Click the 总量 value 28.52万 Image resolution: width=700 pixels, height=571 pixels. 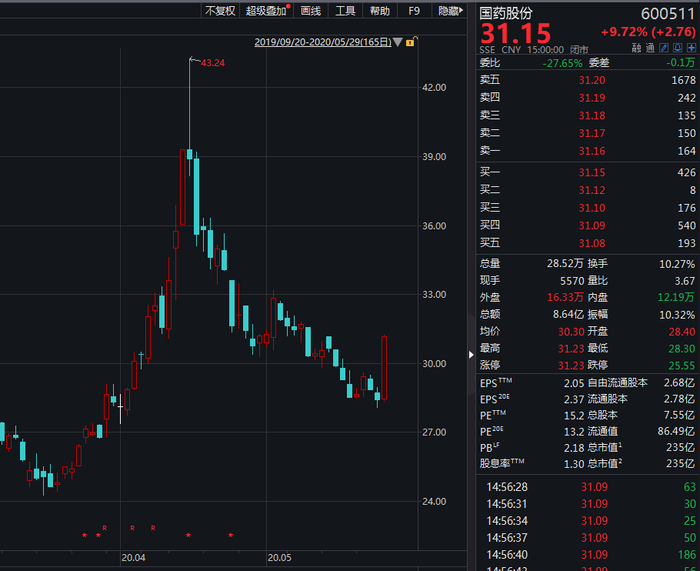coord(565,263)
